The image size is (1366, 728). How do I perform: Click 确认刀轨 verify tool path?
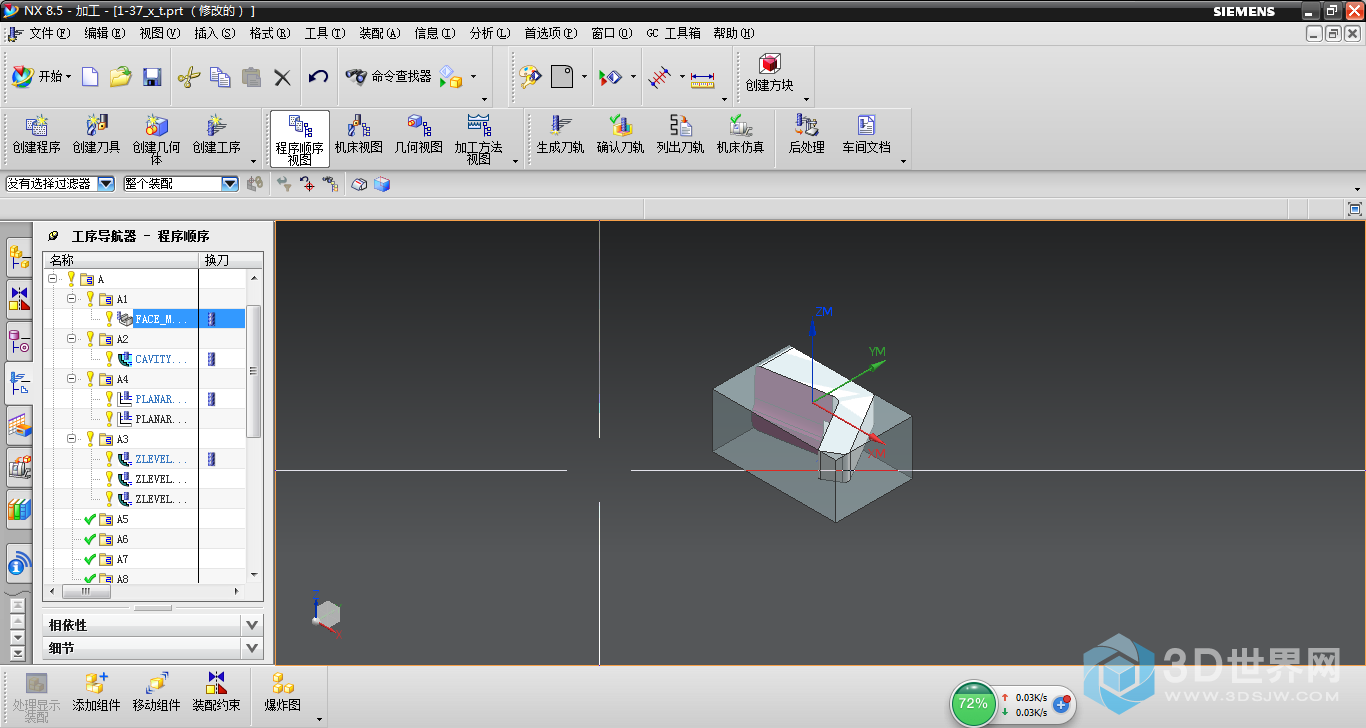(621, 136)
